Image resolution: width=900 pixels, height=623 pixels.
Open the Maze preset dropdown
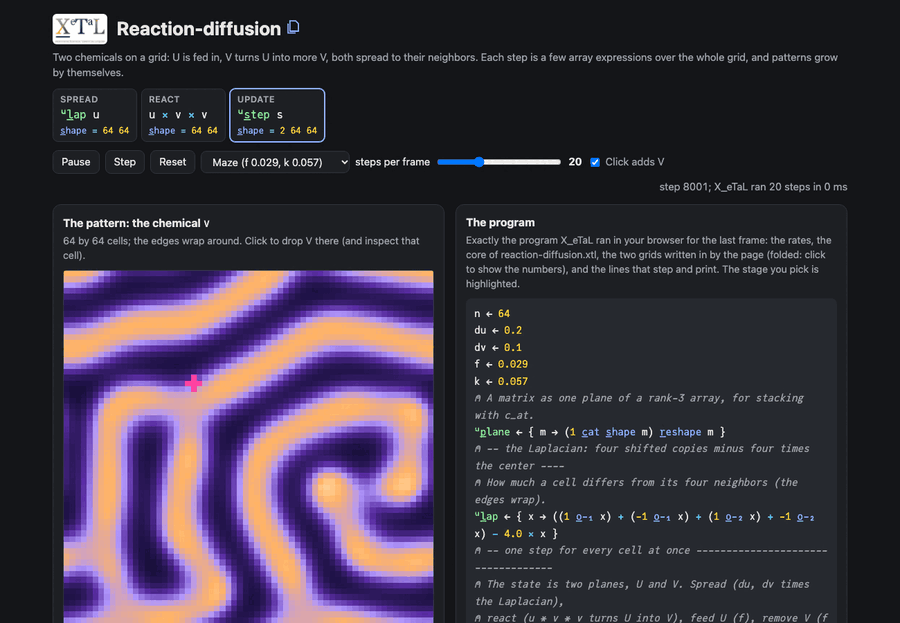point(275,162)
